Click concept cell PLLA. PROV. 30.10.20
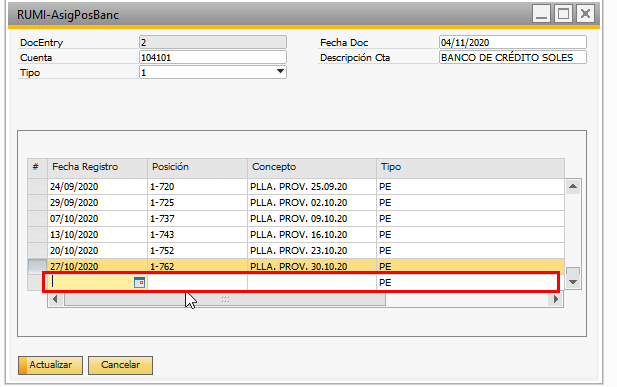The image size is (617, 387). [312, 266]
